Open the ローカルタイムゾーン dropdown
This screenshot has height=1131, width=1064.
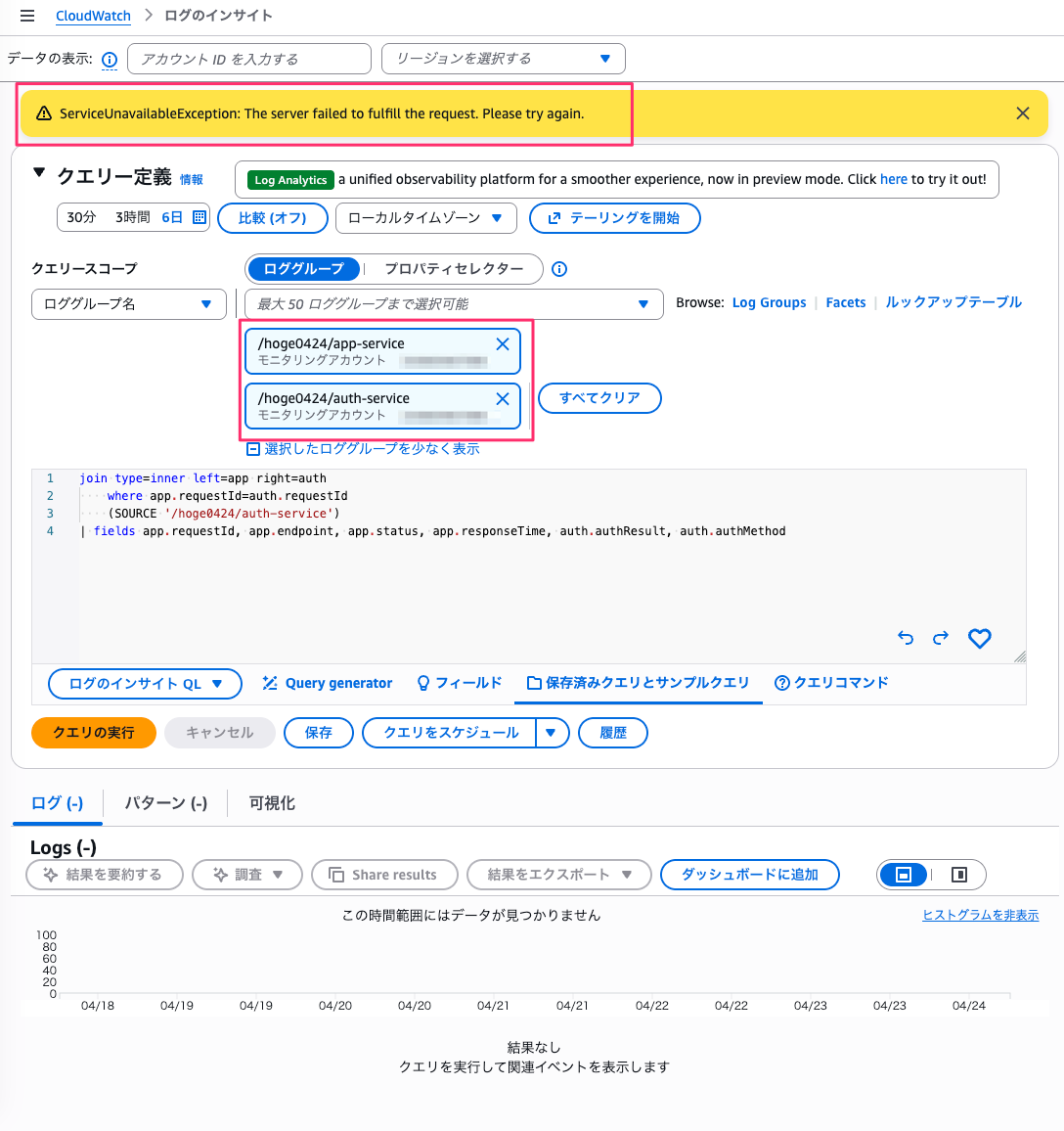coord(425,218)
